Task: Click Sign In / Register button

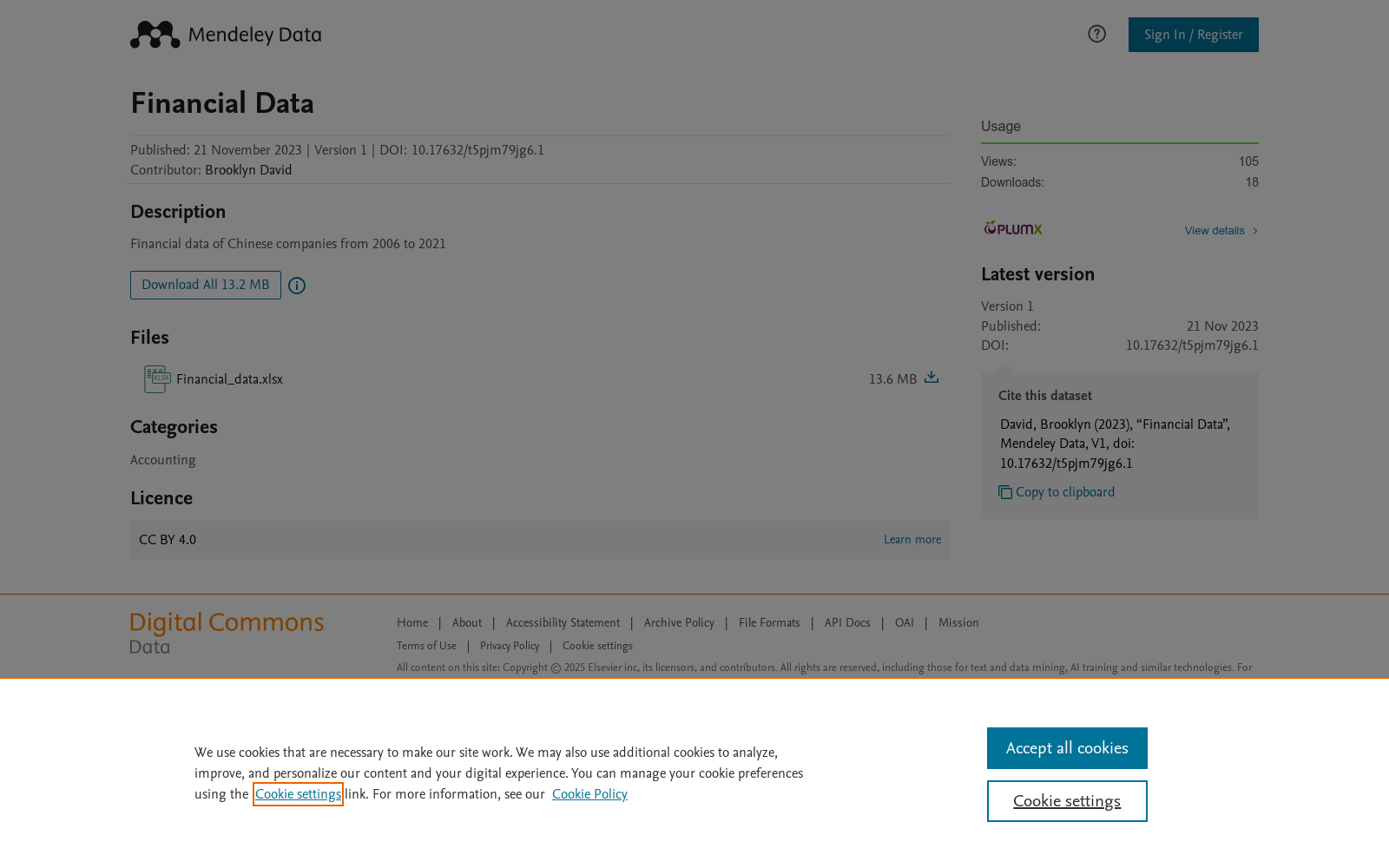Action: [1193, 35]
